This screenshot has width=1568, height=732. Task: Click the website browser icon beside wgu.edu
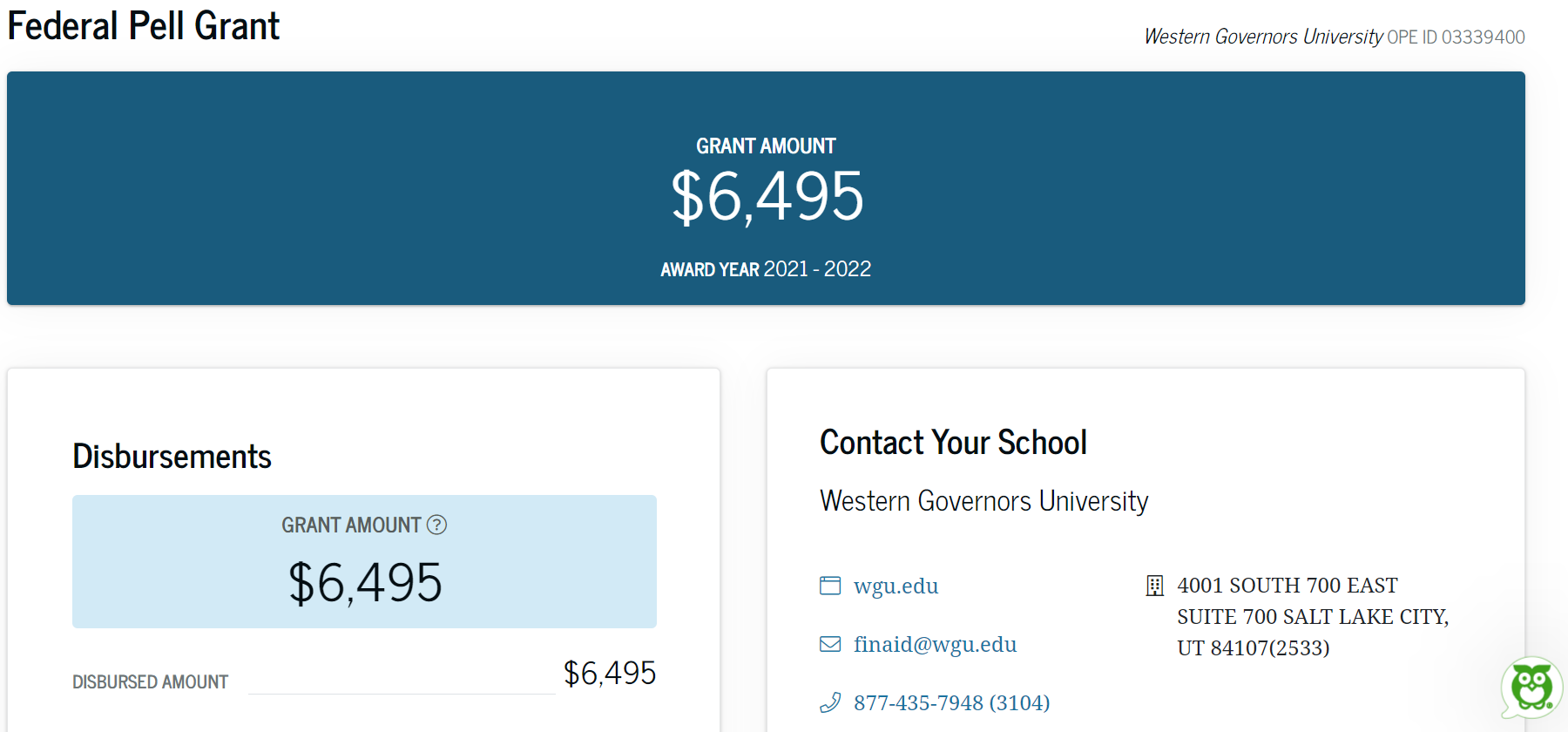(830, 586)
